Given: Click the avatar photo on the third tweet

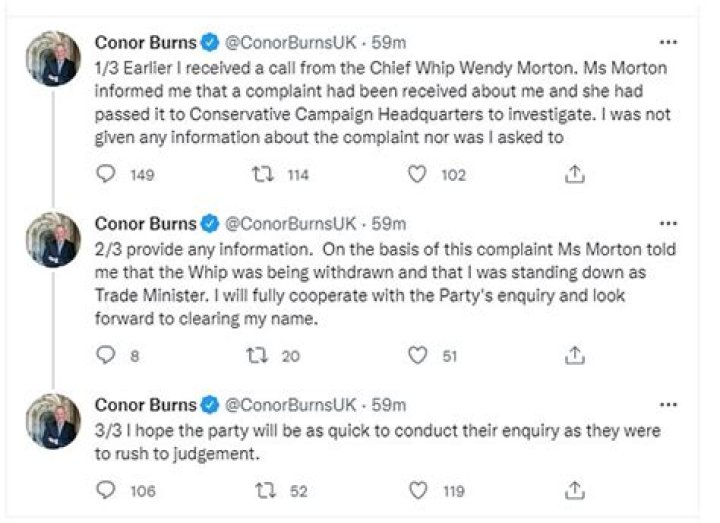Looking at the screenshot, I should [53, 420].
